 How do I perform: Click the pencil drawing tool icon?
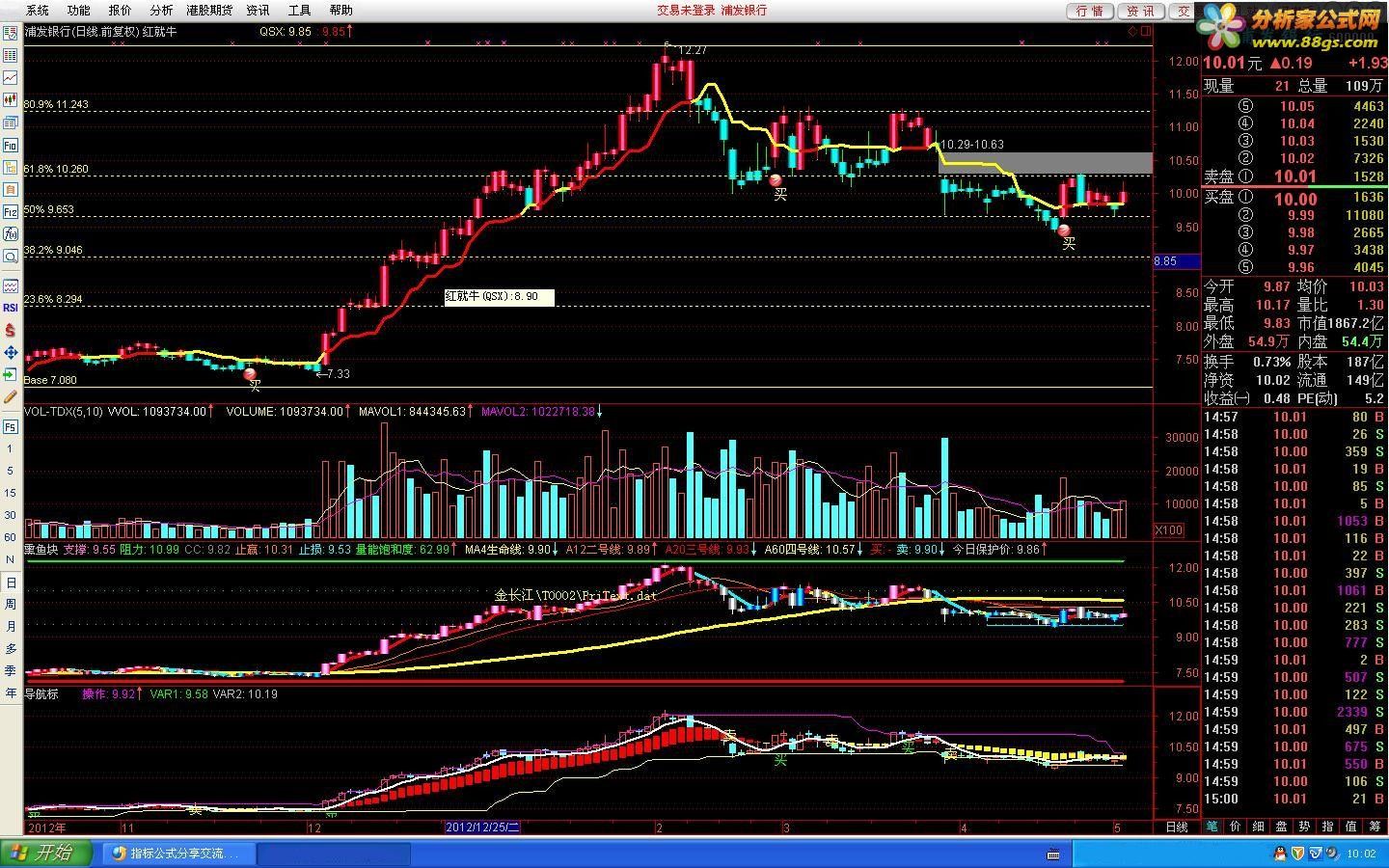point(11,396)
